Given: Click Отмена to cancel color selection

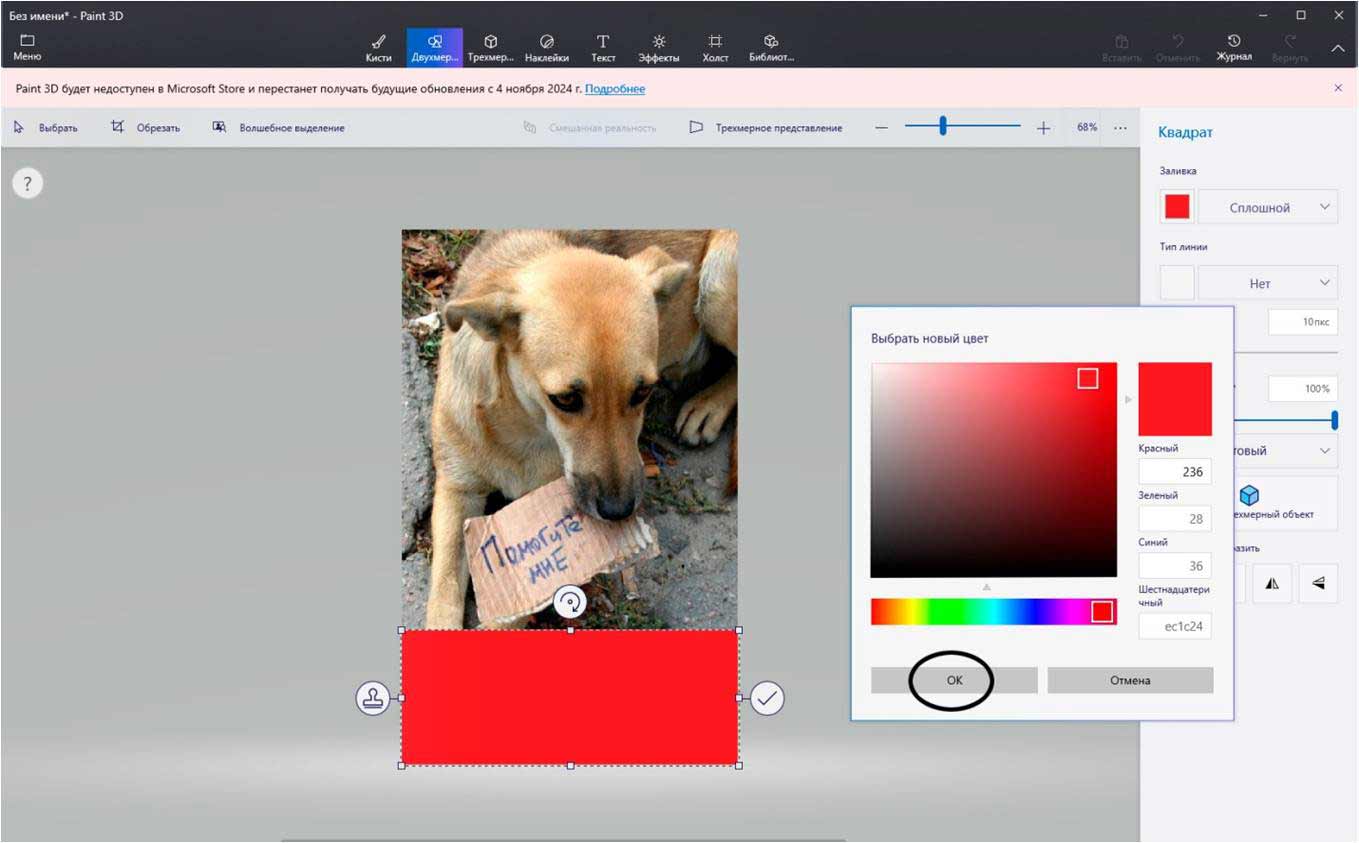Looking at the screenshot, I should 1130,680.
